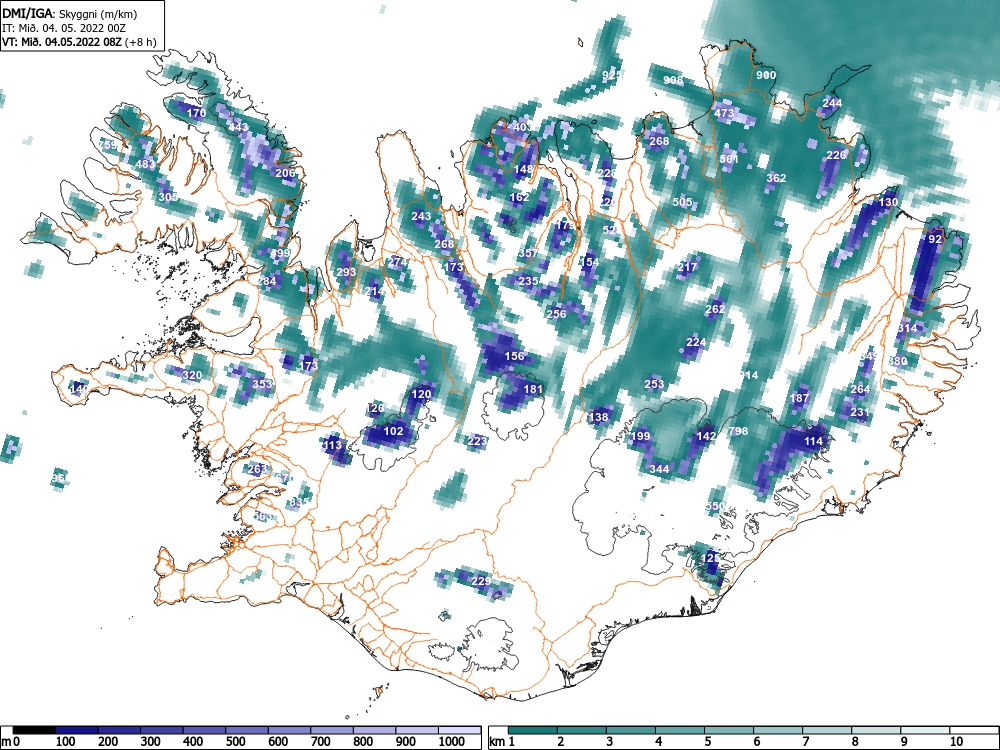
Task: Click the visibility value "262" on the map
Action: (716, 309)
